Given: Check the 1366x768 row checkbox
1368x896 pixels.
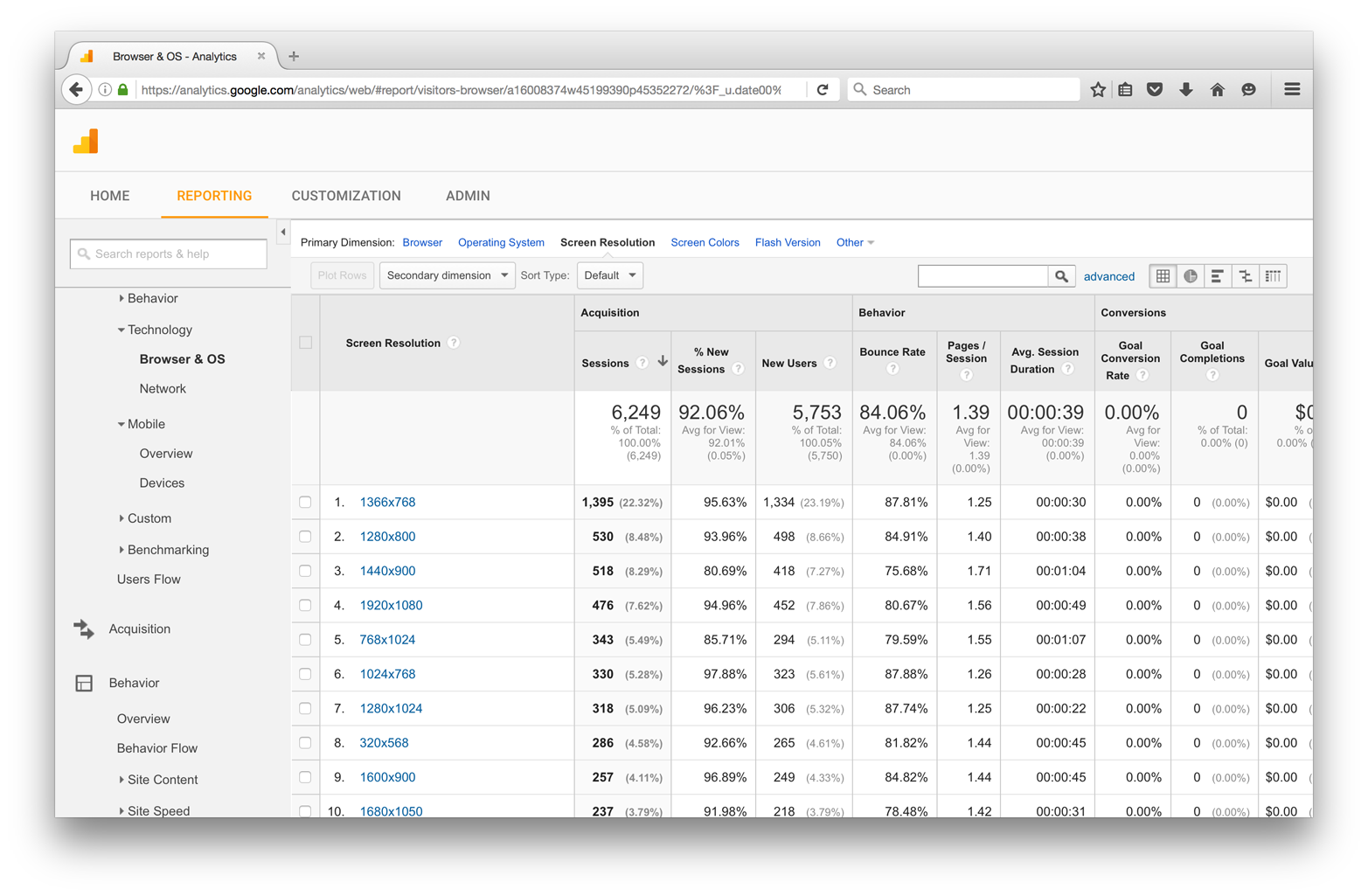Looking at the screenshot, I should click(x=305, y=503).
